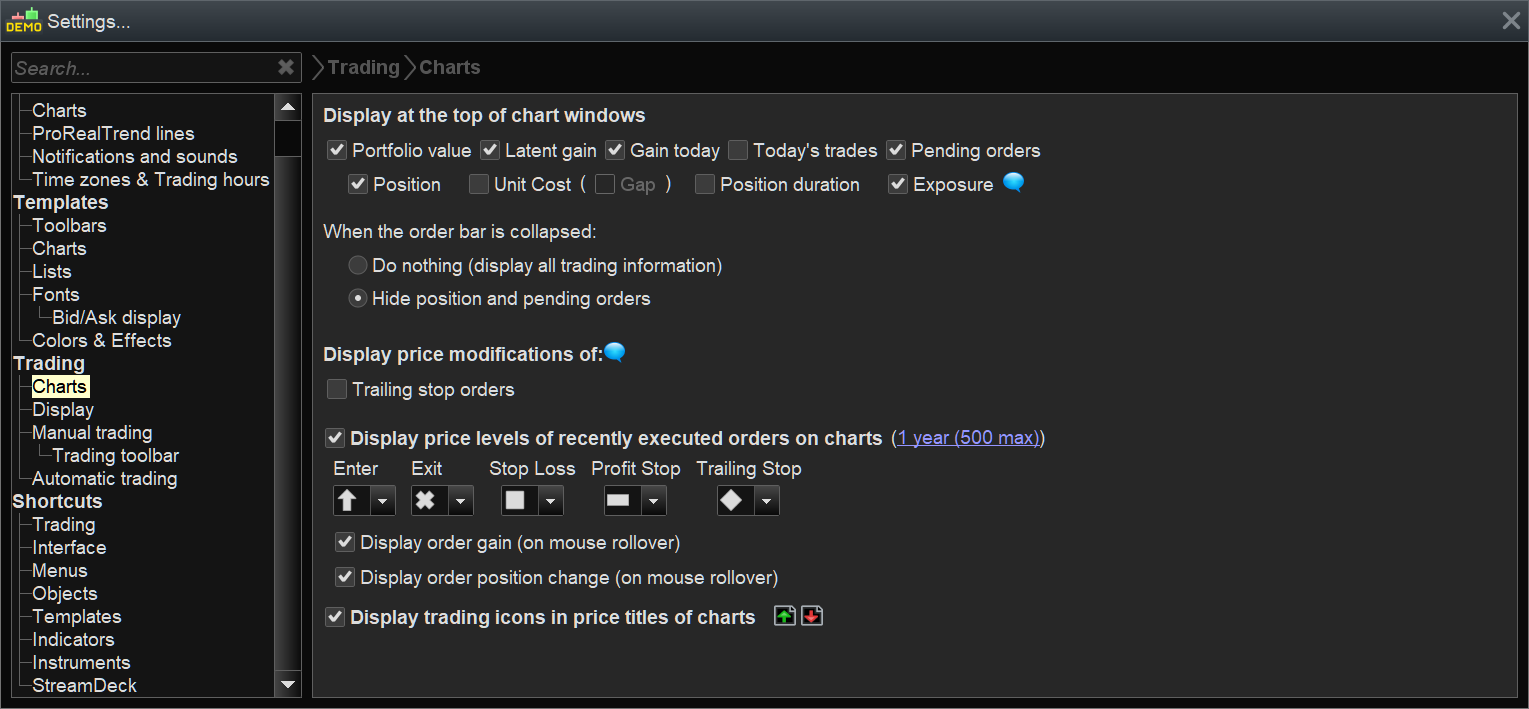
Task: Click the Exposure info speech bubble icon
Action: click(x=1013, y=183)
